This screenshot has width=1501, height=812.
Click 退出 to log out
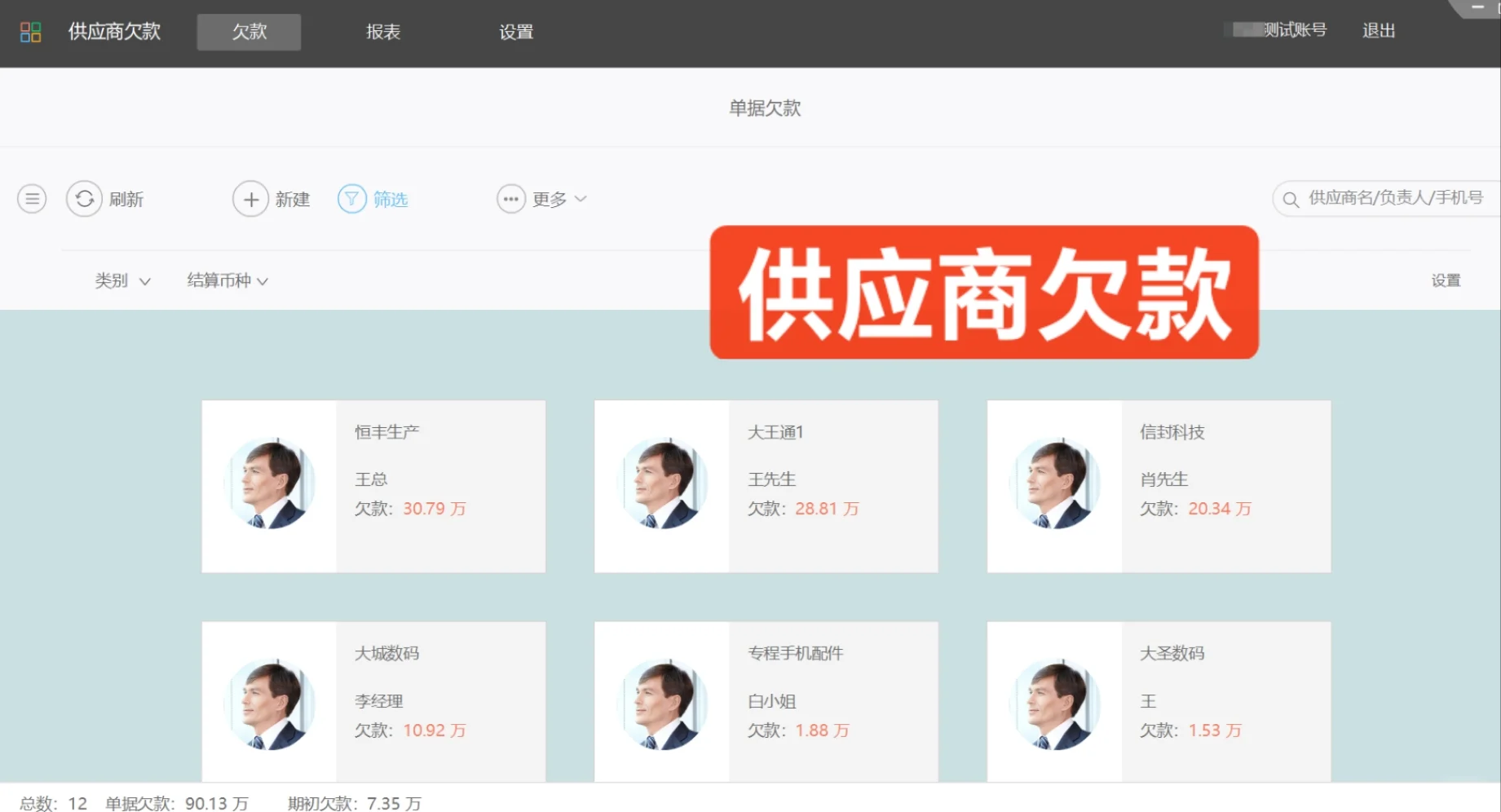coord(1378,30)
